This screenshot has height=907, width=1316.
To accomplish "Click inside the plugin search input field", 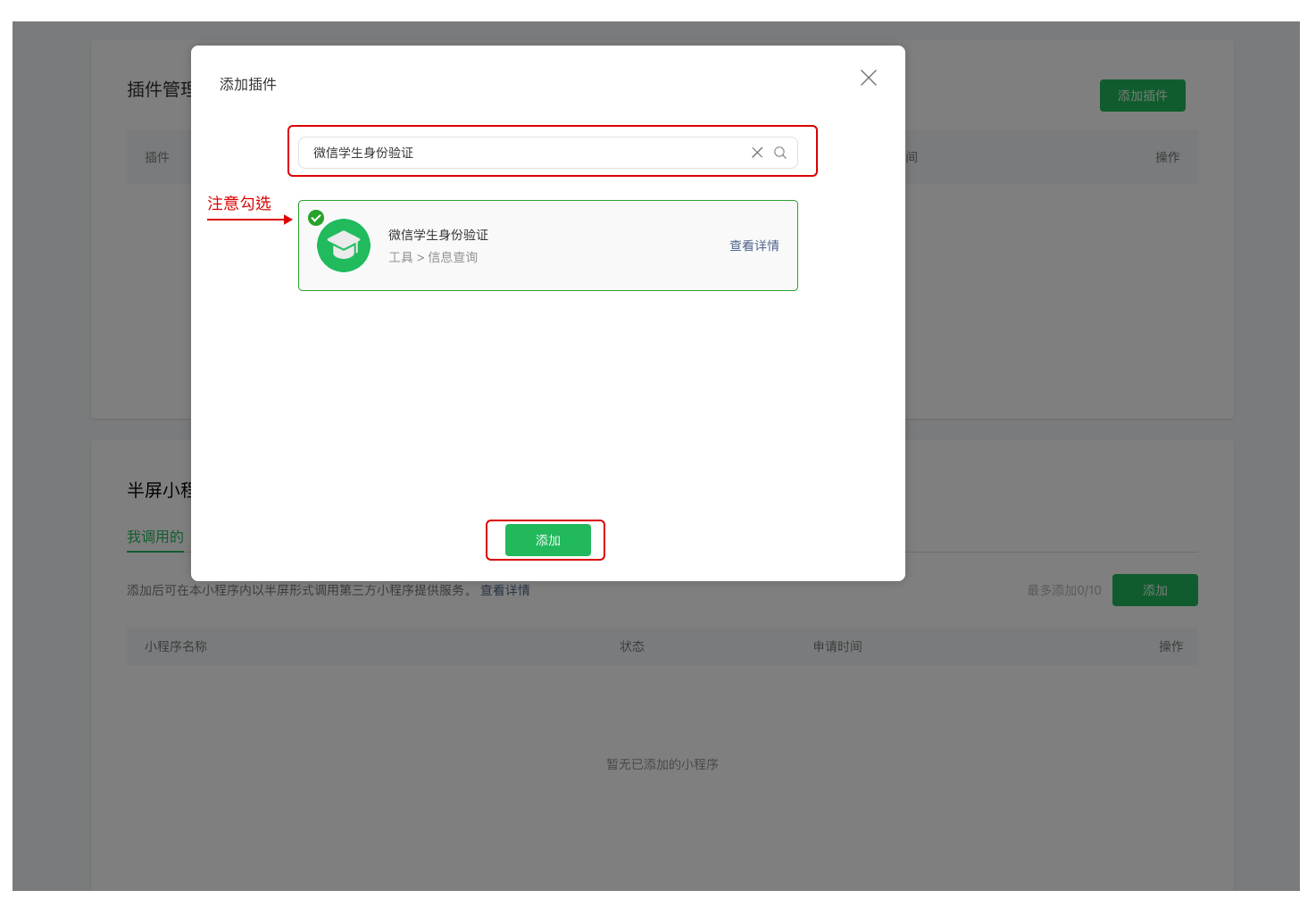I will pyautogui.click(x=527, y=153).
